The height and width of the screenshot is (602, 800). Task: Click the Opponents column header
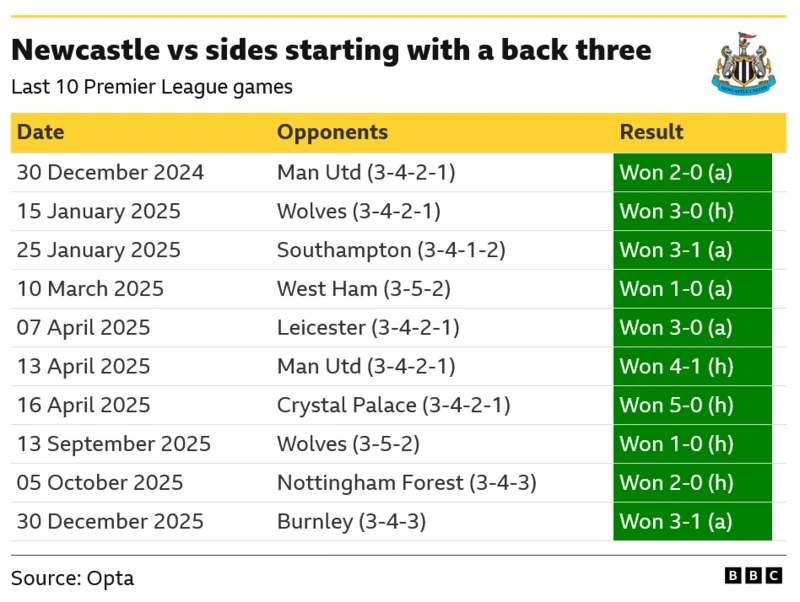[332, 132]
